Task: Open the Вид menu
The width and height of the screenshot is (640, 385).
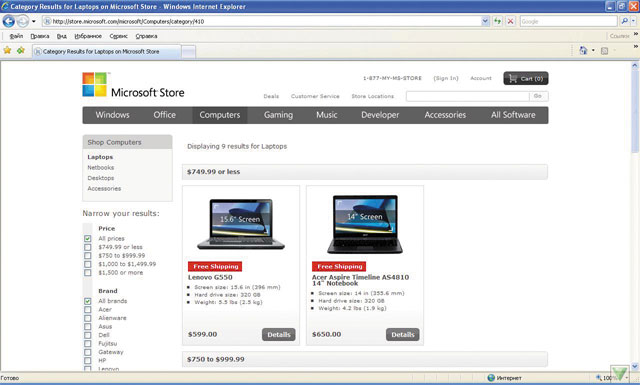Action: click(62, 36)
